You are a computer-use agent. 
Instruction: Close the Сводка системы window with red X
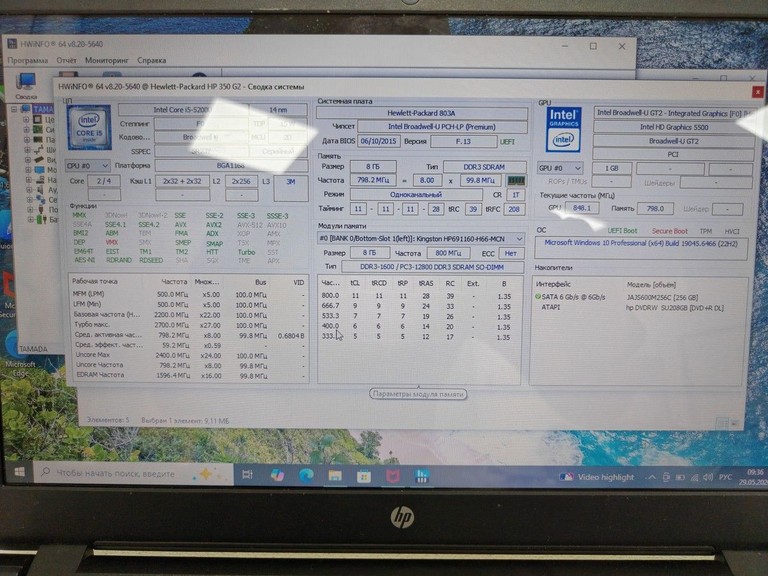pyautogui.click(x=757, y=92)
